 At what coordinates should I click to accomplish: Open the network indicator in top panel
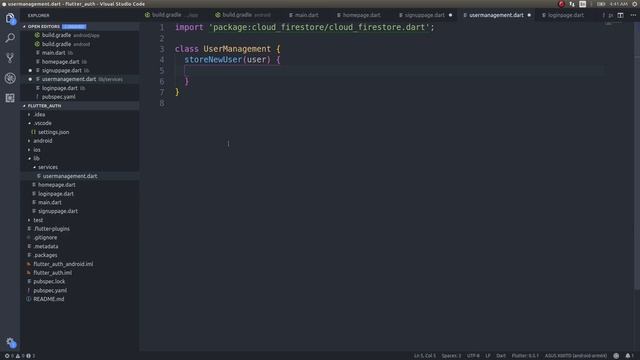point(572,4)
